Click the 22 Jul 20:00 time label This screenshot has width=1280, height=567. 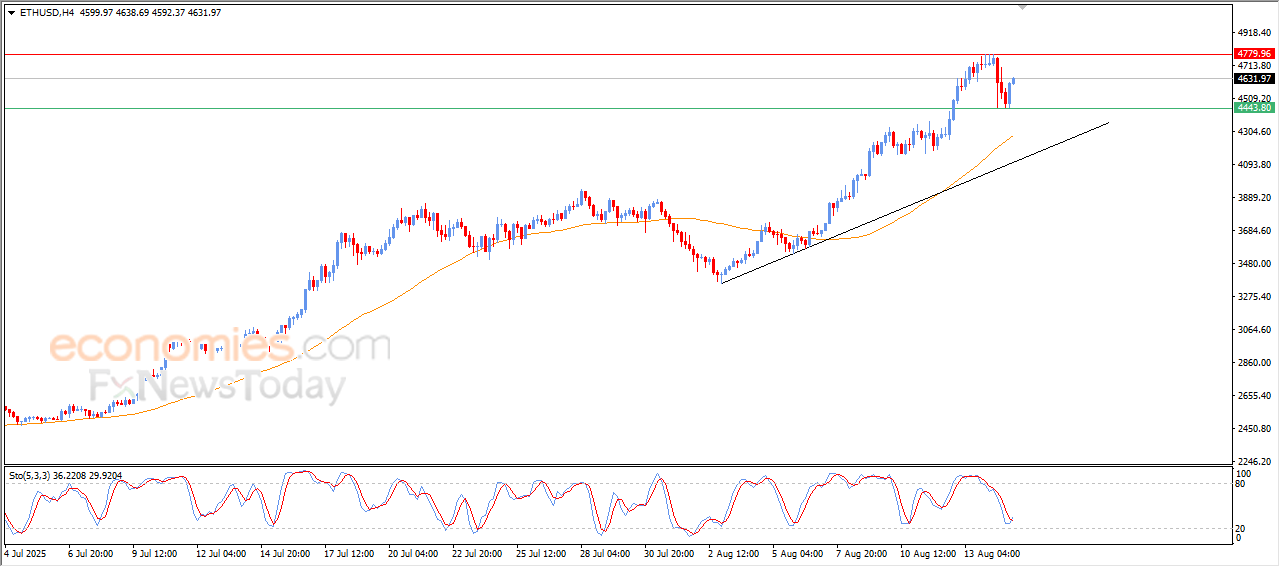pos(476,553)
